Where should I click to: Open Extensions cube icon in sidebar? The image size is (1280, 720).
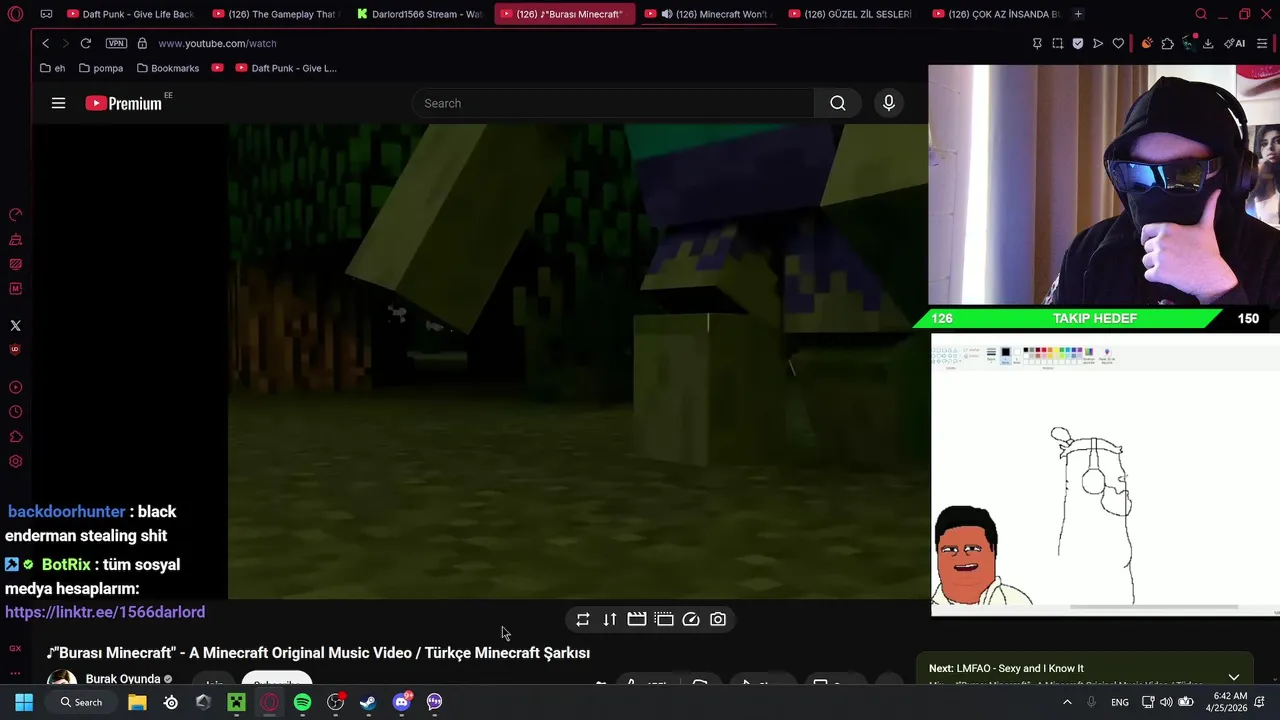coord(15,437)
